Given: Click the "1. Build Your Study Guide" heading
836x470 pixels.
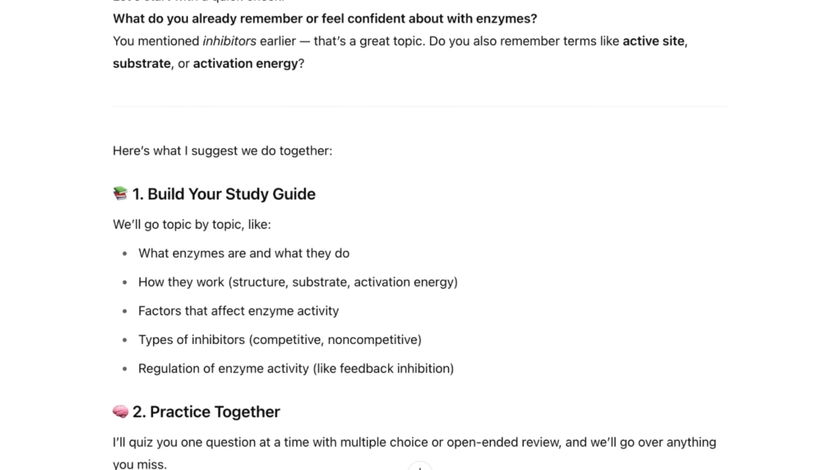Looking at the screenshot, I should (x=223, y=194).
